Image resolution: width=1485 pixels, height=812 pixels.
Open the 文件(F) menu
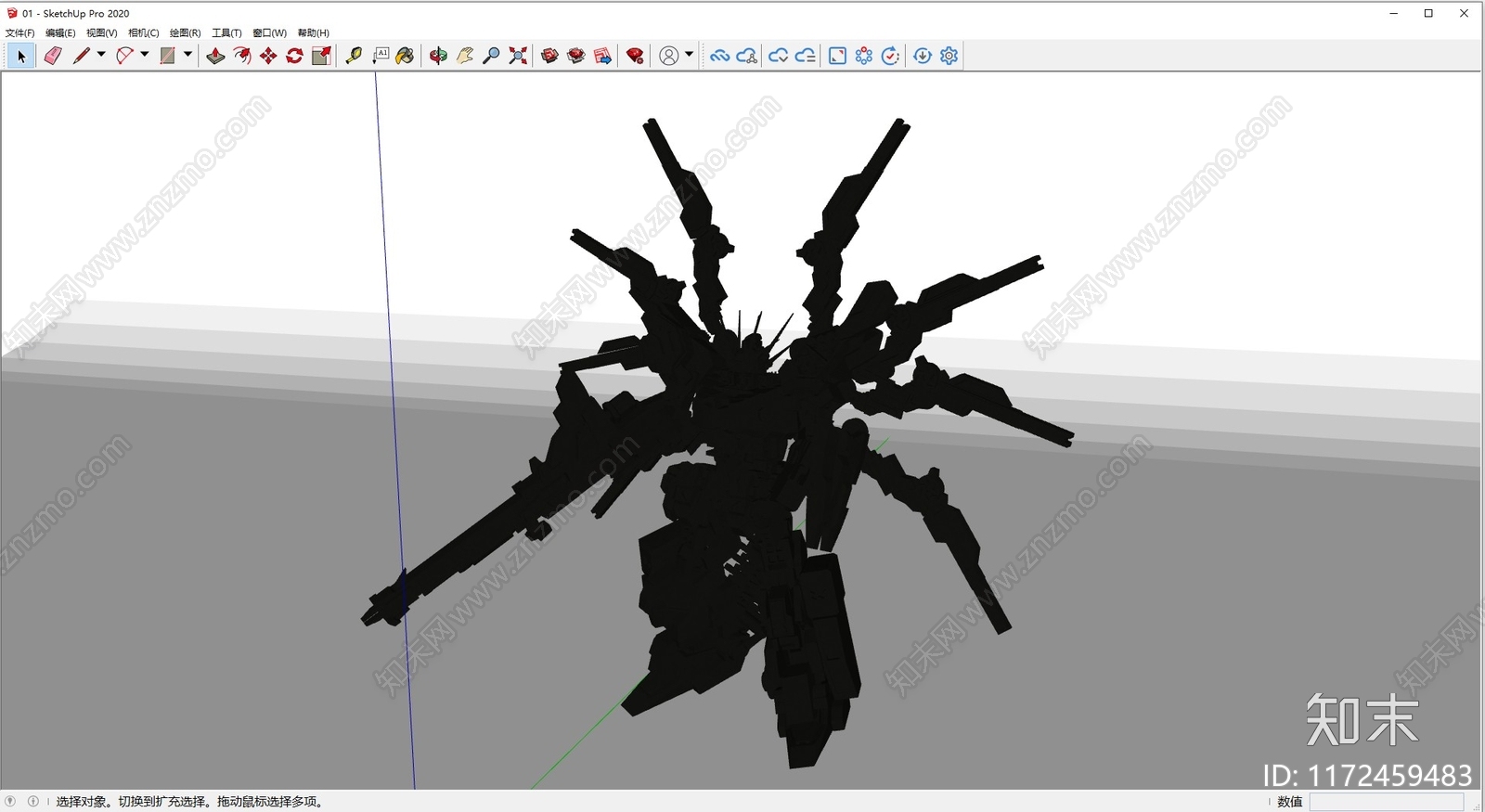point(19,32)
